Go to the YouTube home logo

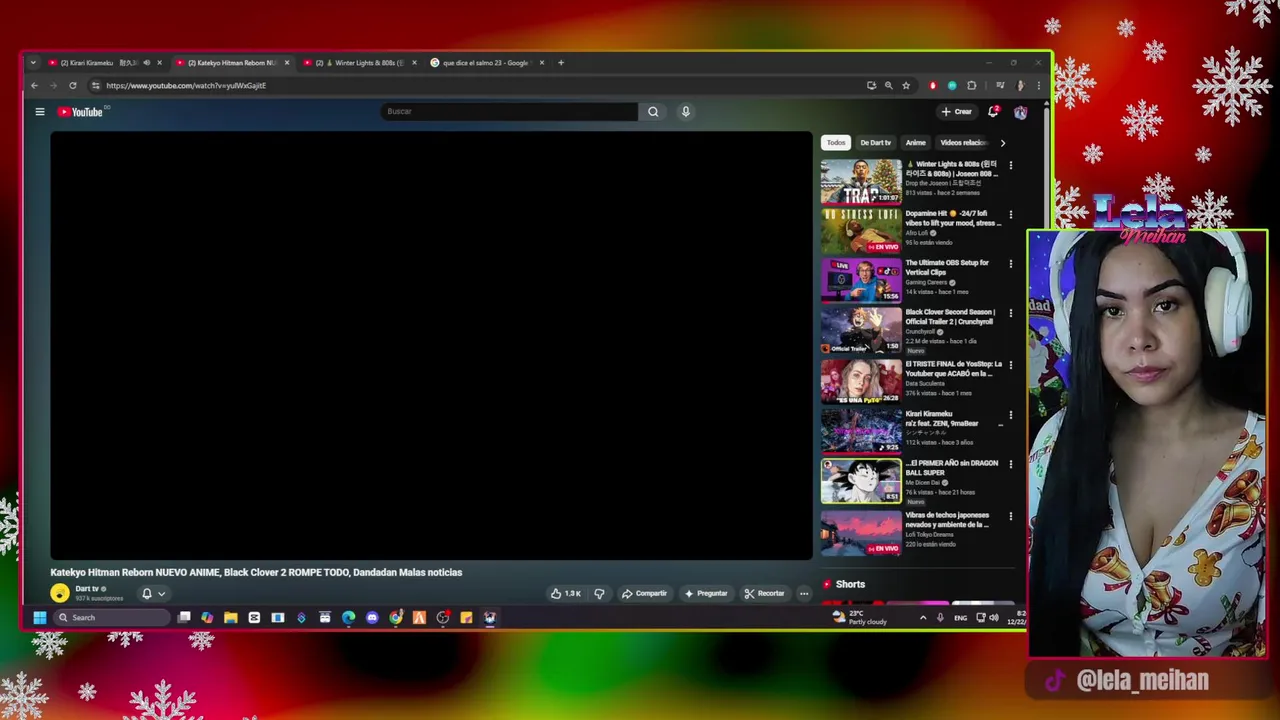click(80, 112)
